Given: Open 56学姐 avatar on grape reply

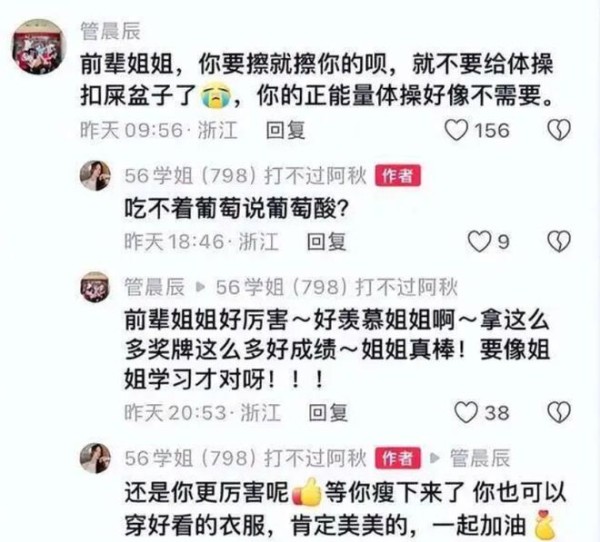Looking at the screenshot, I should pos(95,175).
